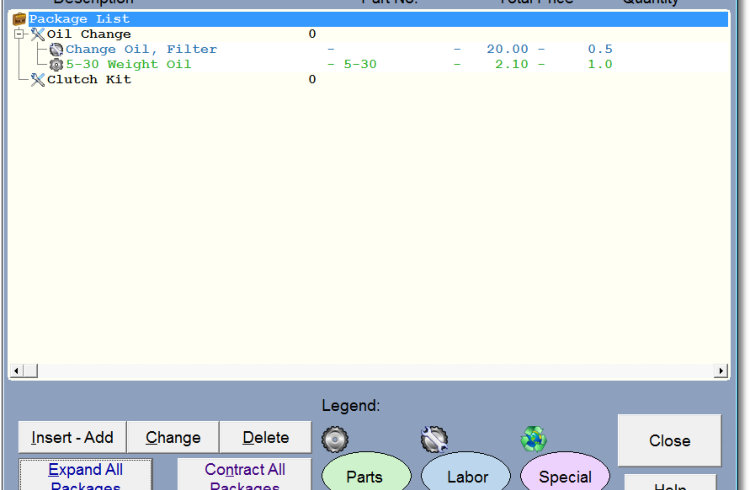Click the Clutch Kit tools icon

point(38,79)
